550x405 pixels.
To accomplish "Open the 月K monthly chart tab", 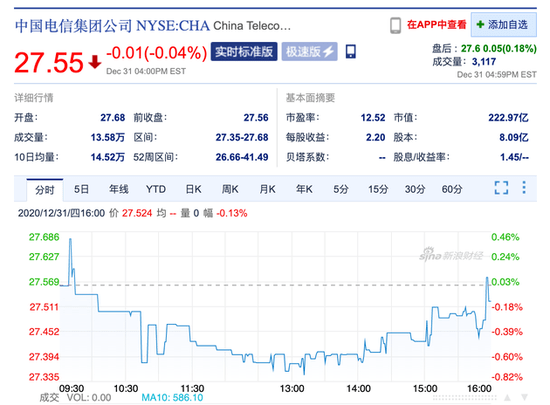I will tap(267, 189).
